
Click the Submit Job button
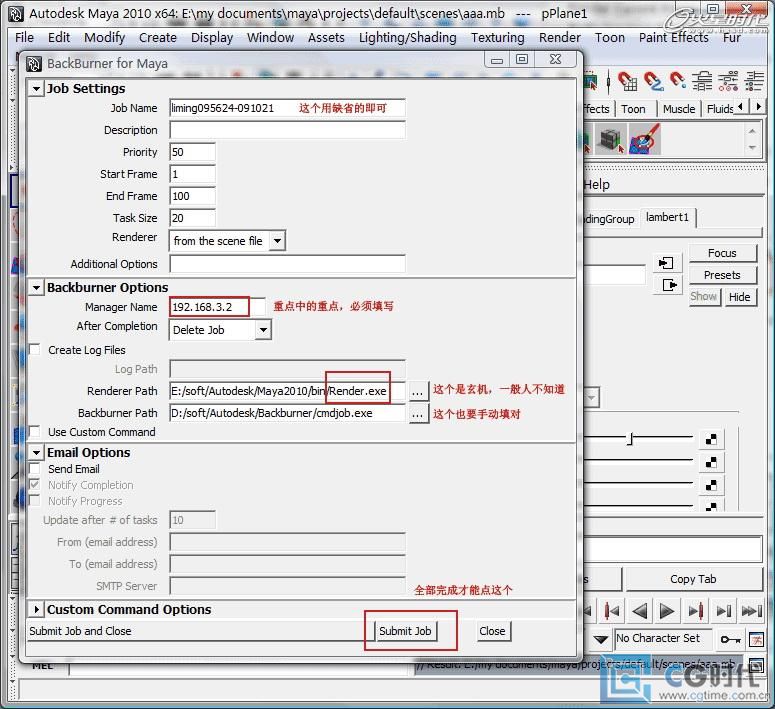point(405,631)
